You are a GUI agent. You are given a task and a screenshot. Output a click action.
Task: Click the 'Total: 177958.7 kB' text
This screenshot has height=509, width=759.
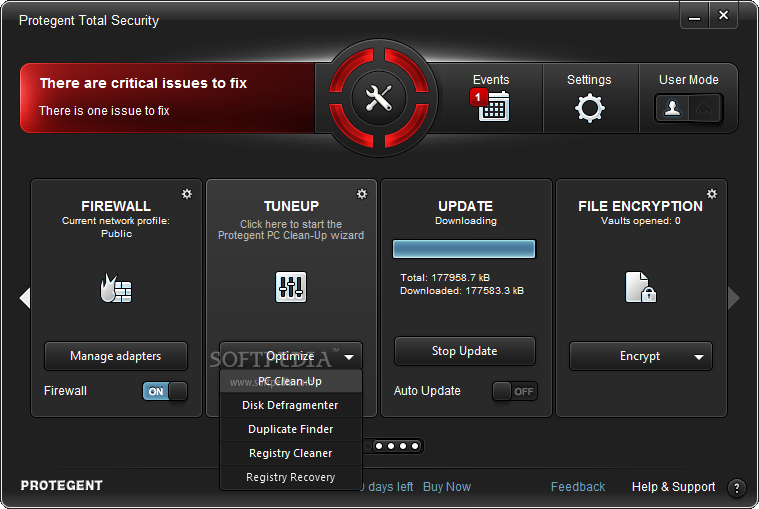(445, 278)
